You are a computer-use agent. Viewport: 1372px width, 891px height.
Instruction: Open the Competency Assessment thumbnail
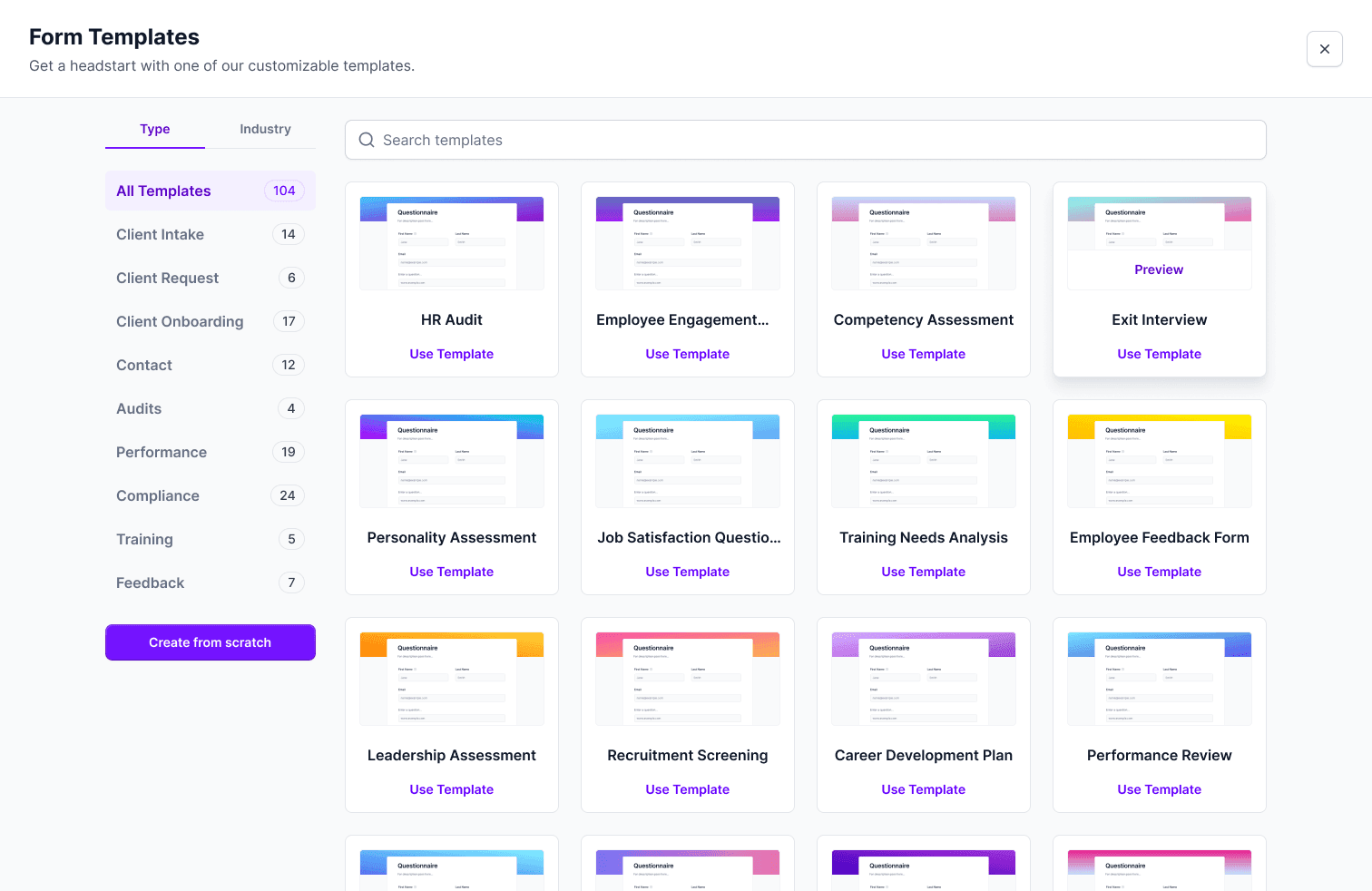pyautogui.click(x=924, y=243)
